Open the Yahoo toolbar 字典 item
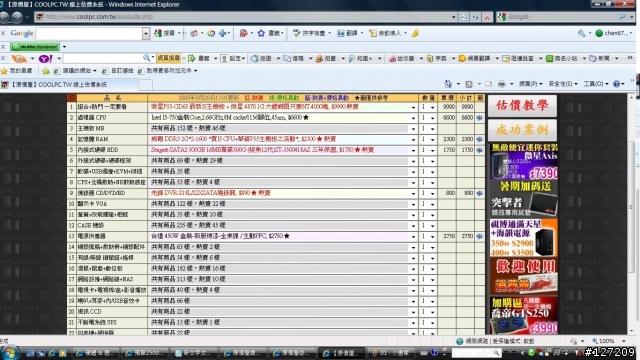 [437, 59]
